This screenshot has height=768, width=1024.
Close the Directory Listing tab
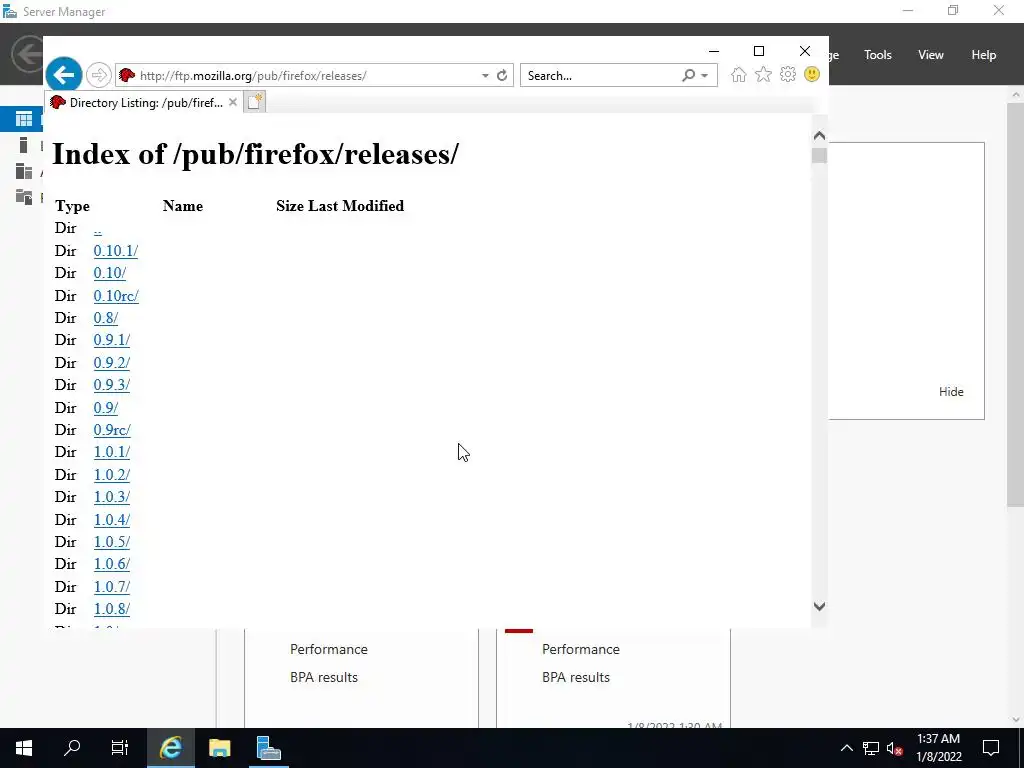(232, 102)
